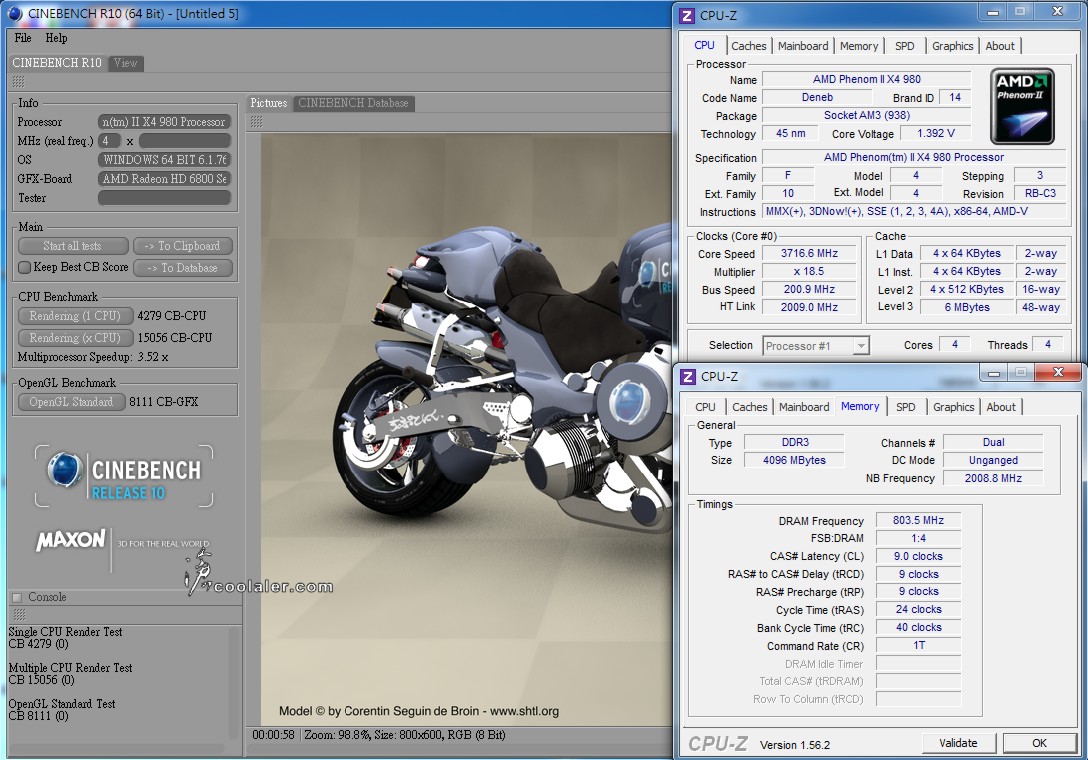Image resolution: width=1088 pixels, height=760 pixels.
Task: Click the OK button in CPU-Z
Action: 1039,743
